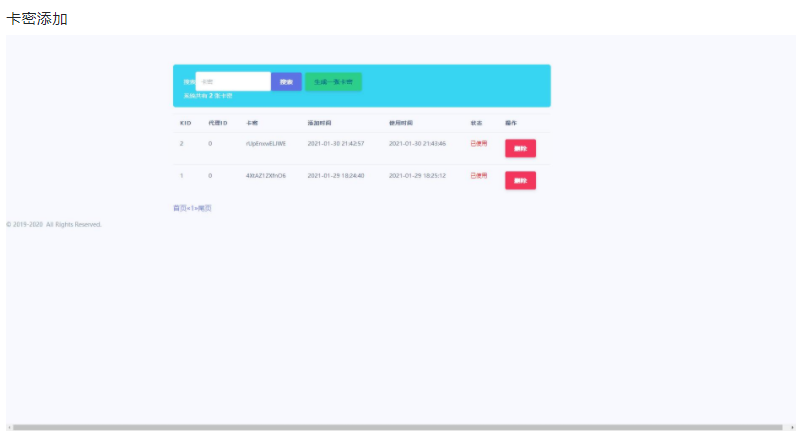Click the 卡密添加 page heading
Screen dimensions: 806x446
(37, 19)
